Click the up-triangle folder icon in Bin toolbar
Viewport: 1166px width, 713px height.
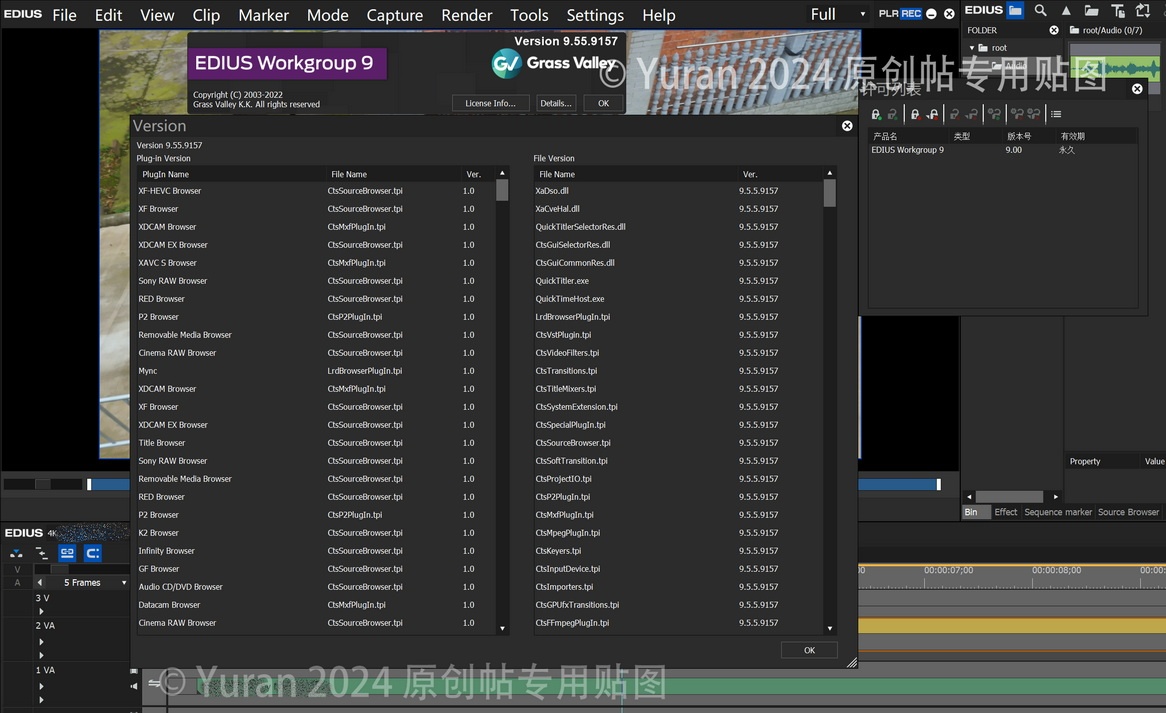(x=1066, y=10)
